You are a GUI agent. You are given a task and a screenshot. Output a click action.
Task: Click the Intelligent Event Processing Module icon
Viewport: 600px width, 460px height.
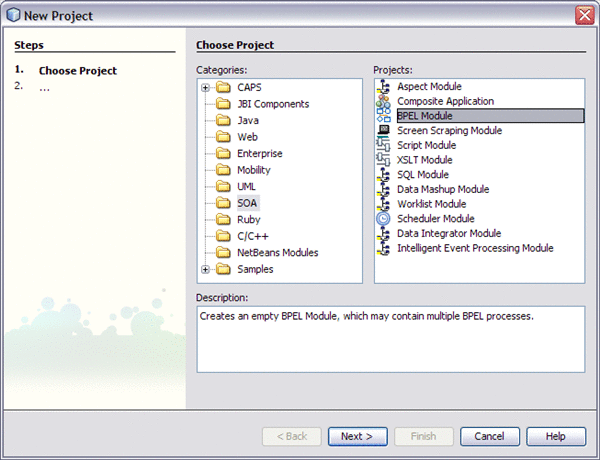point(383,248)
